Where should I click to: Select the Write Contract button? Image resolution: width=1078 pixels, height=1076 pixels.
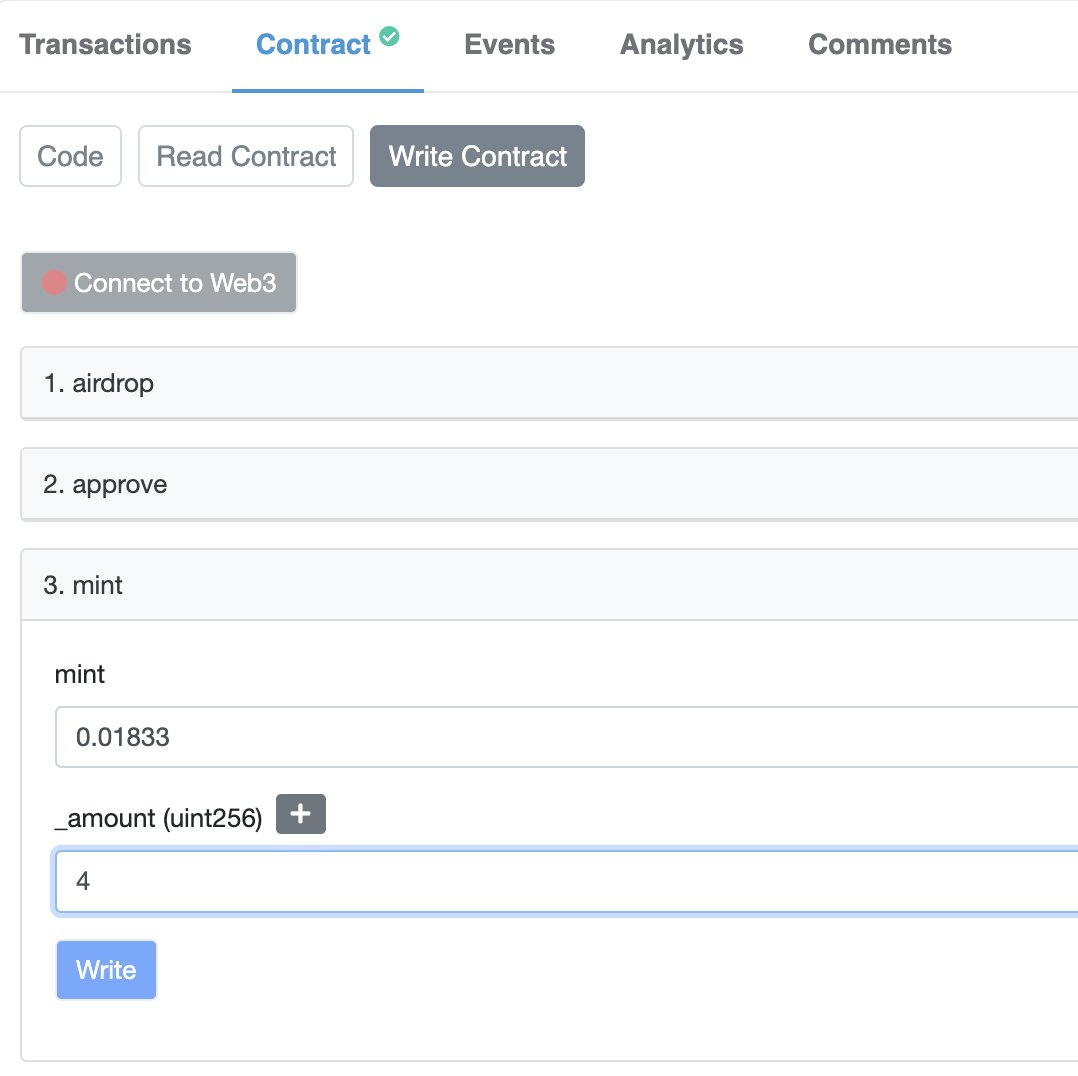click(x=477, y=156)
